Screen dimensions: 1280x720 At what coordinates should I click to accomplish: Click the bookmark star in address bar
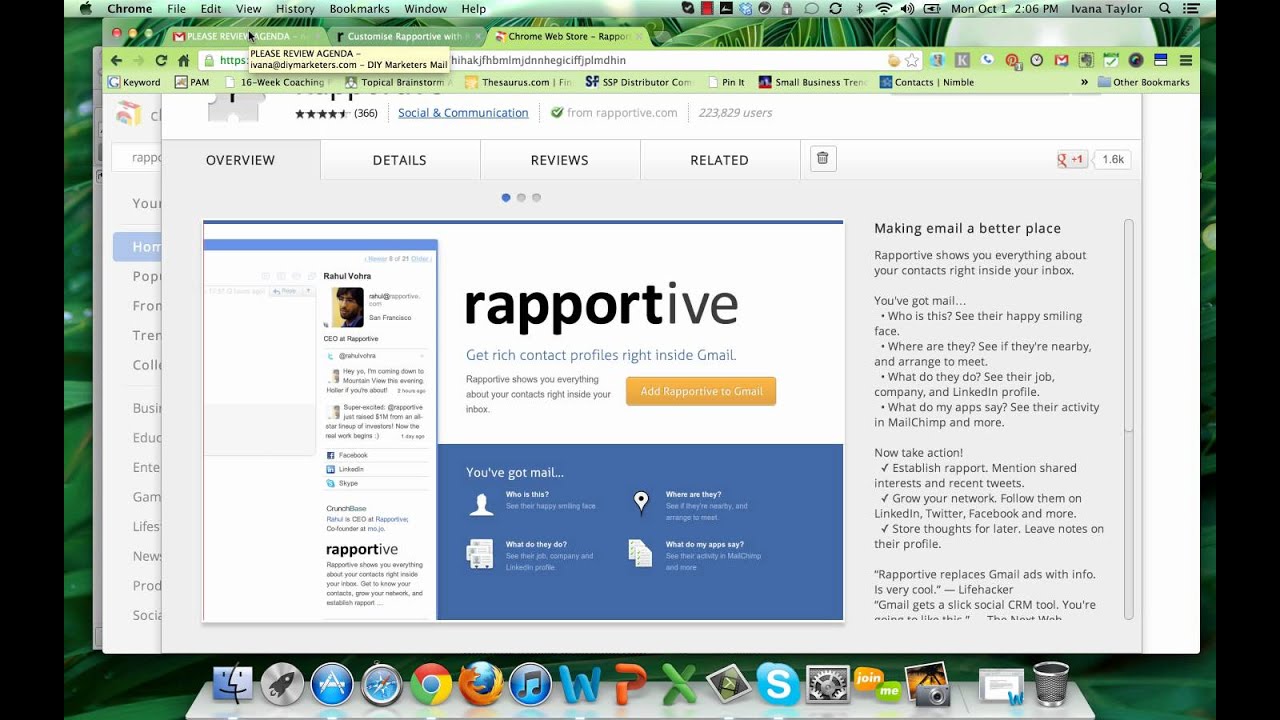911,60
